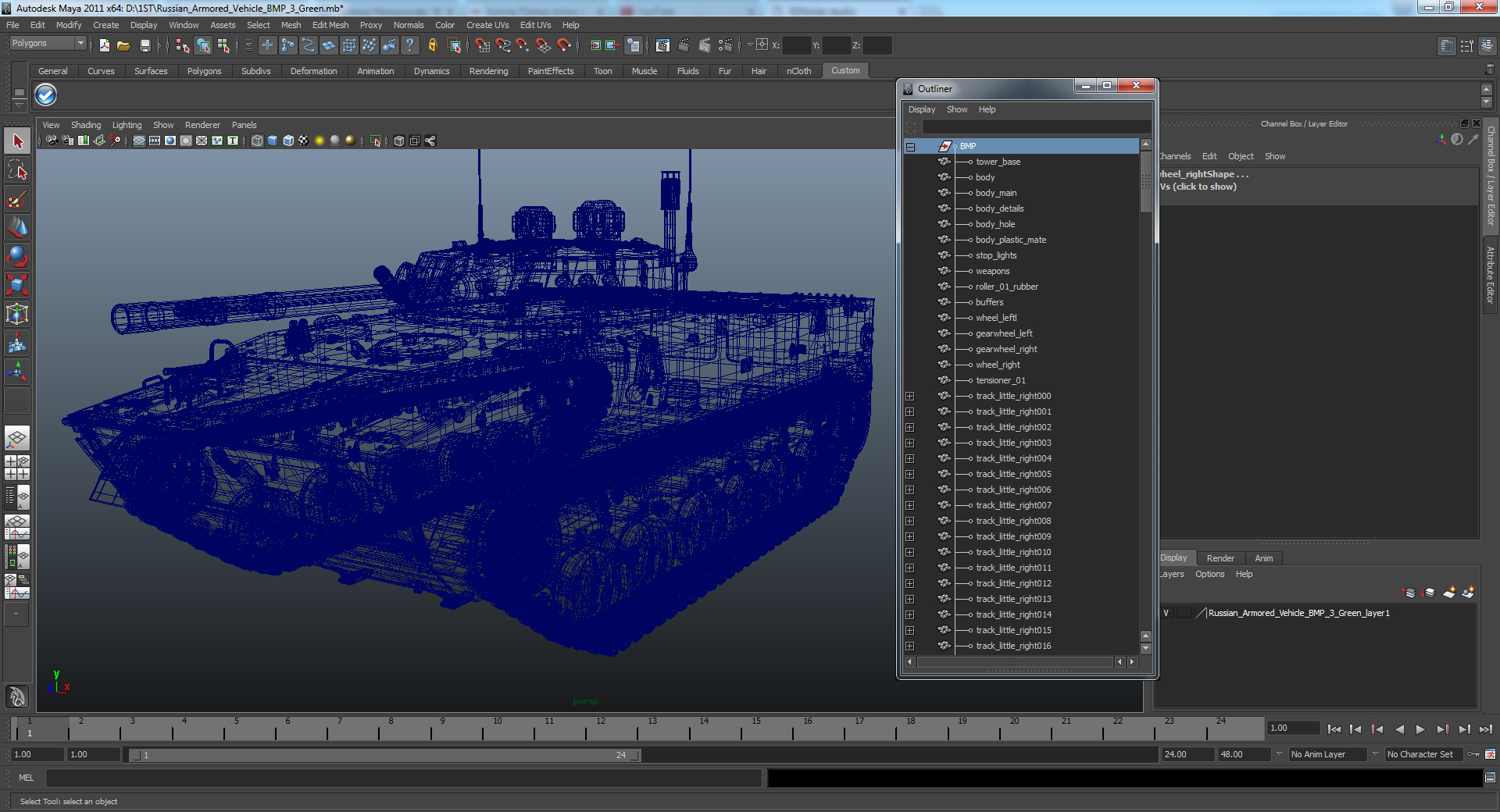Click Select camera icon in viewport toolbar
Viewport: 1500px width, 812px height.
click(x=52, y=141)
